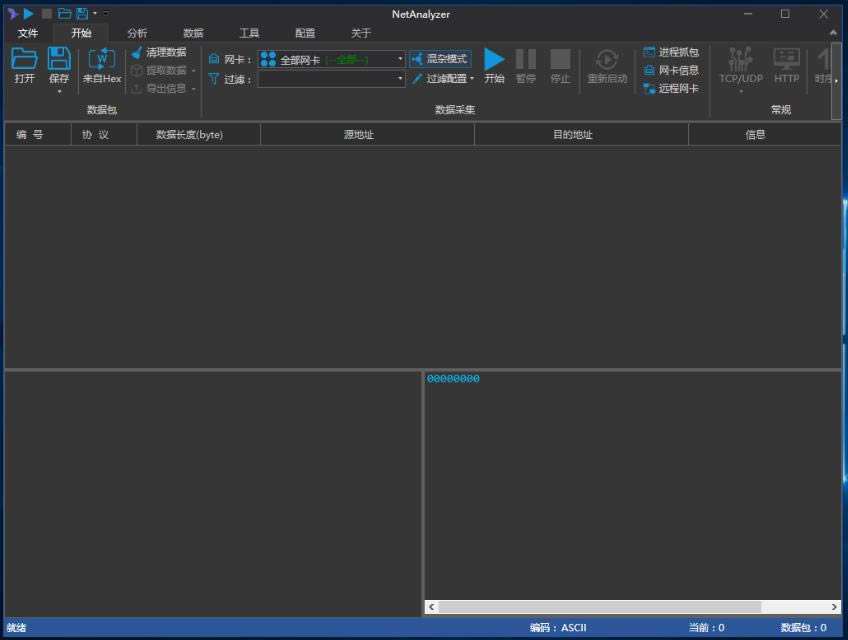The image size is (848, 640).
Task: Click hex pane horizontal scrollbar thumb
Action: coord(599,607)
